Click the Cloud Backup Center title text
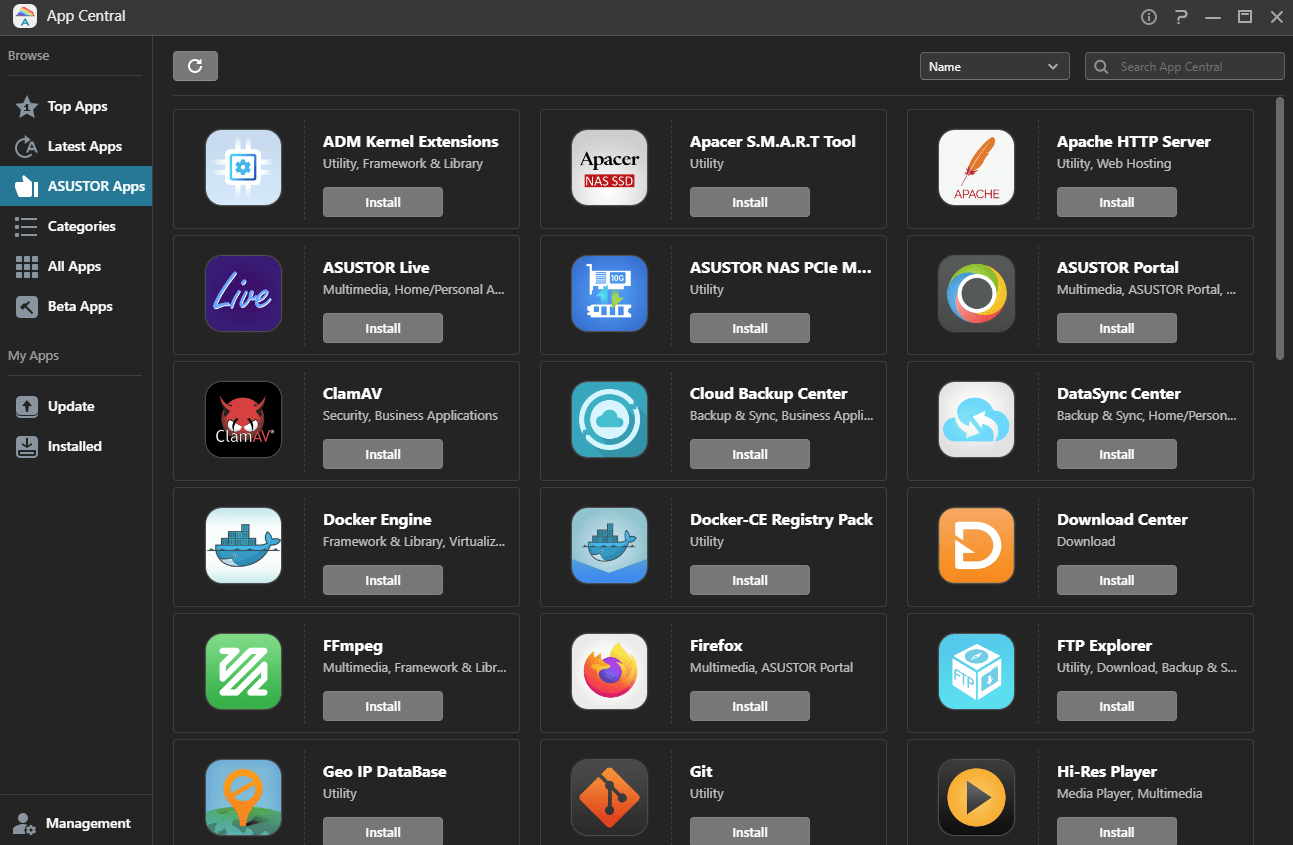Image resolution: width=1293 pixels, height=845 pixels. point(769,394)
